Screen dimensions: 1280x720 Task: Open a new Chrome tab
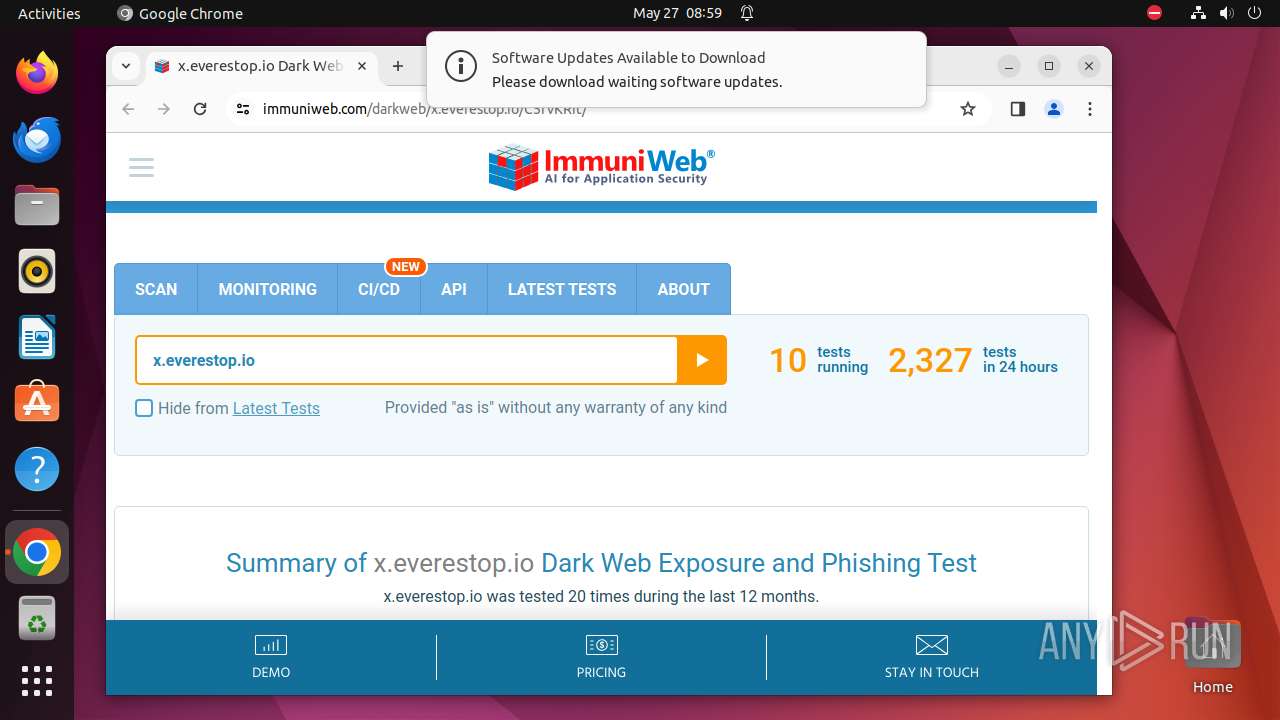(398, 66)
